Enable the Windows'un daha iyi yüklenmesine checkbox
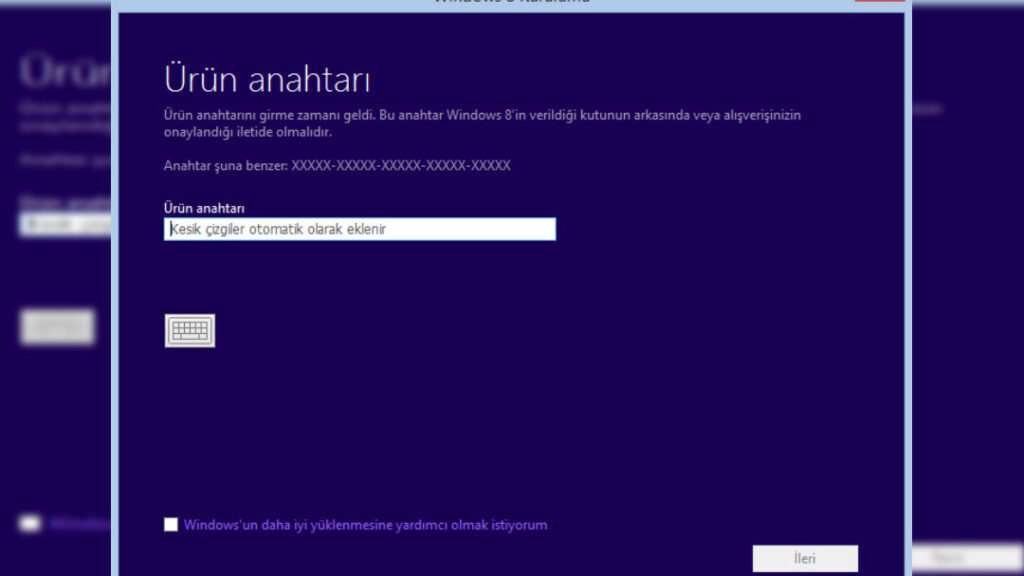Screen dimensions: 1024x576 [171, 523]
